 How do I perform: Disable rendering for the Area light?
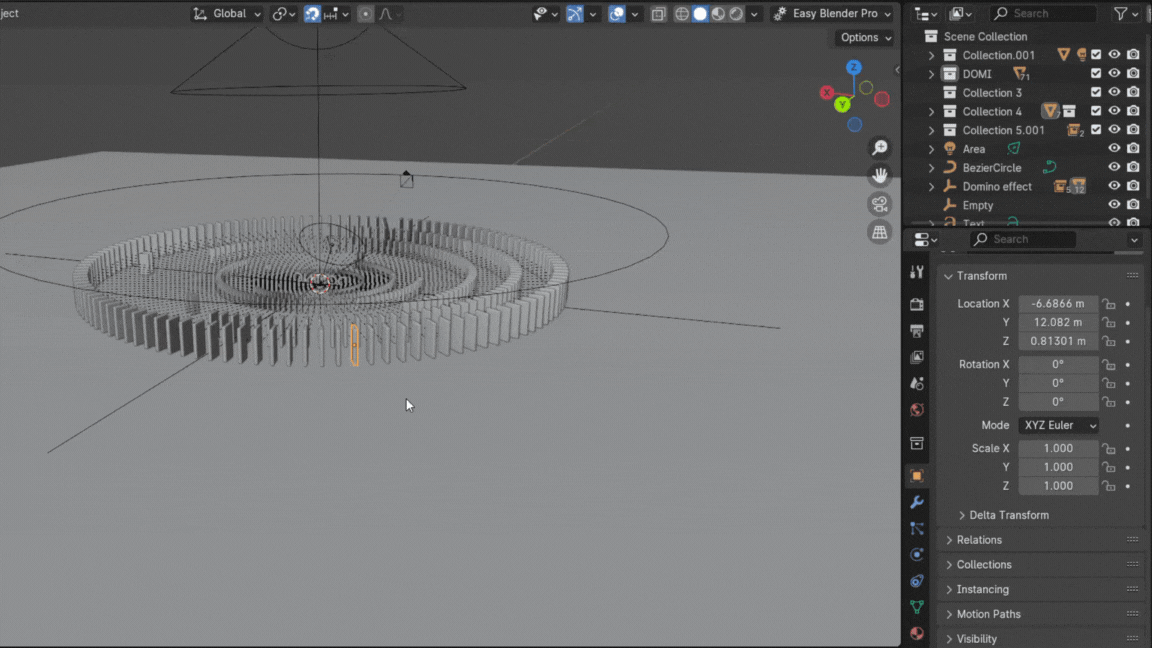click(1133, 149)
